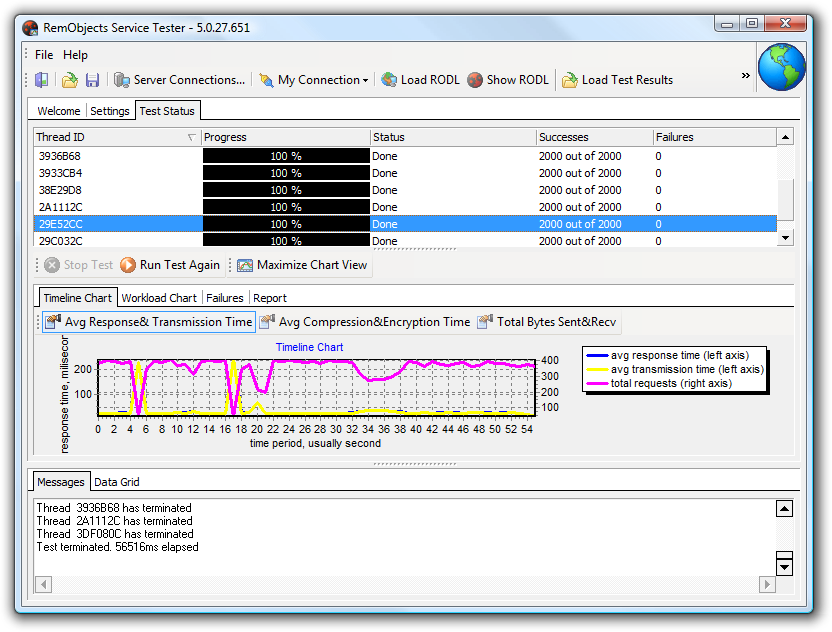Switch to the Welcome tab
Image resolution: width=832 pixels, height=632 pixels.
pyautogui.click(x=58, y=111)
